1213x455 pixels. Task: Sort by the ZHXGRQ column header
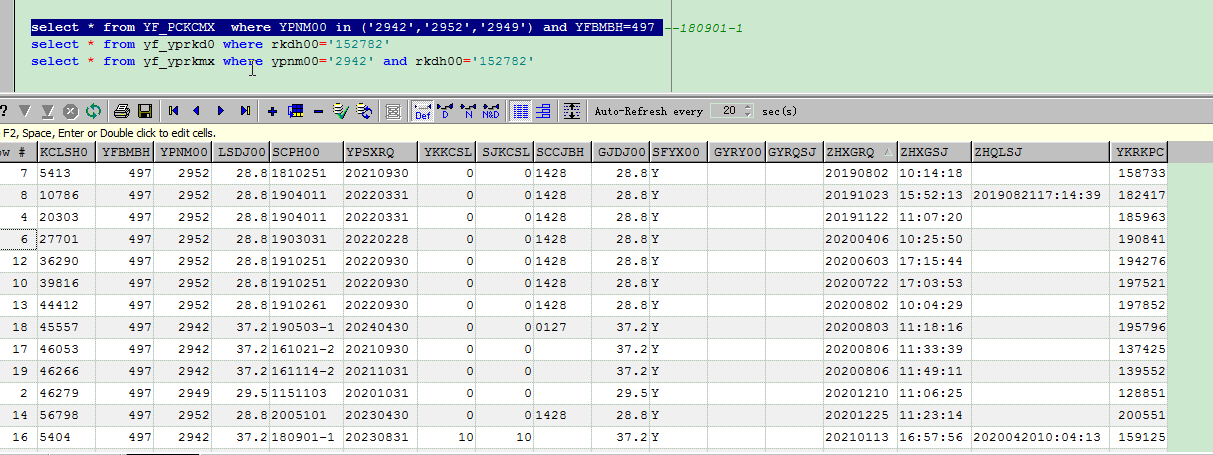point(858,152)
